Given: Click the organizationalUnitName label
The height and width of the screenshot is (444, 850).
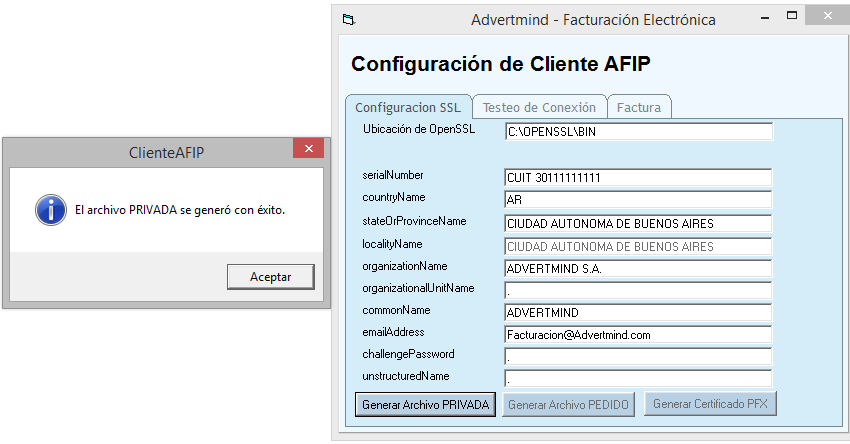Looking at the screenshot, I should point(418,288).
